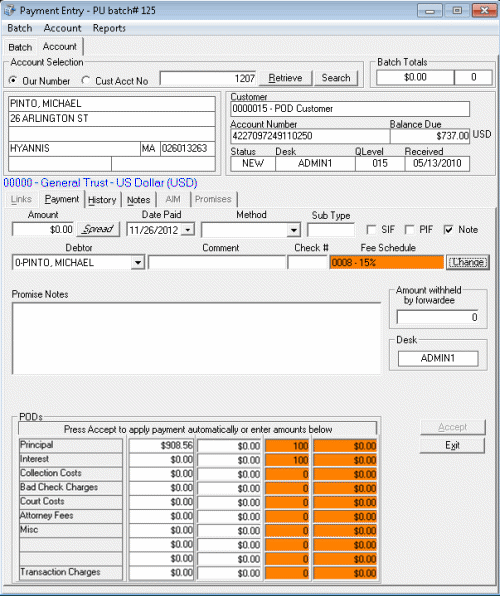This screenshot has width=500, height=596.
Task: Click inside the Promise Notes text area
Action: click(196, 338)
